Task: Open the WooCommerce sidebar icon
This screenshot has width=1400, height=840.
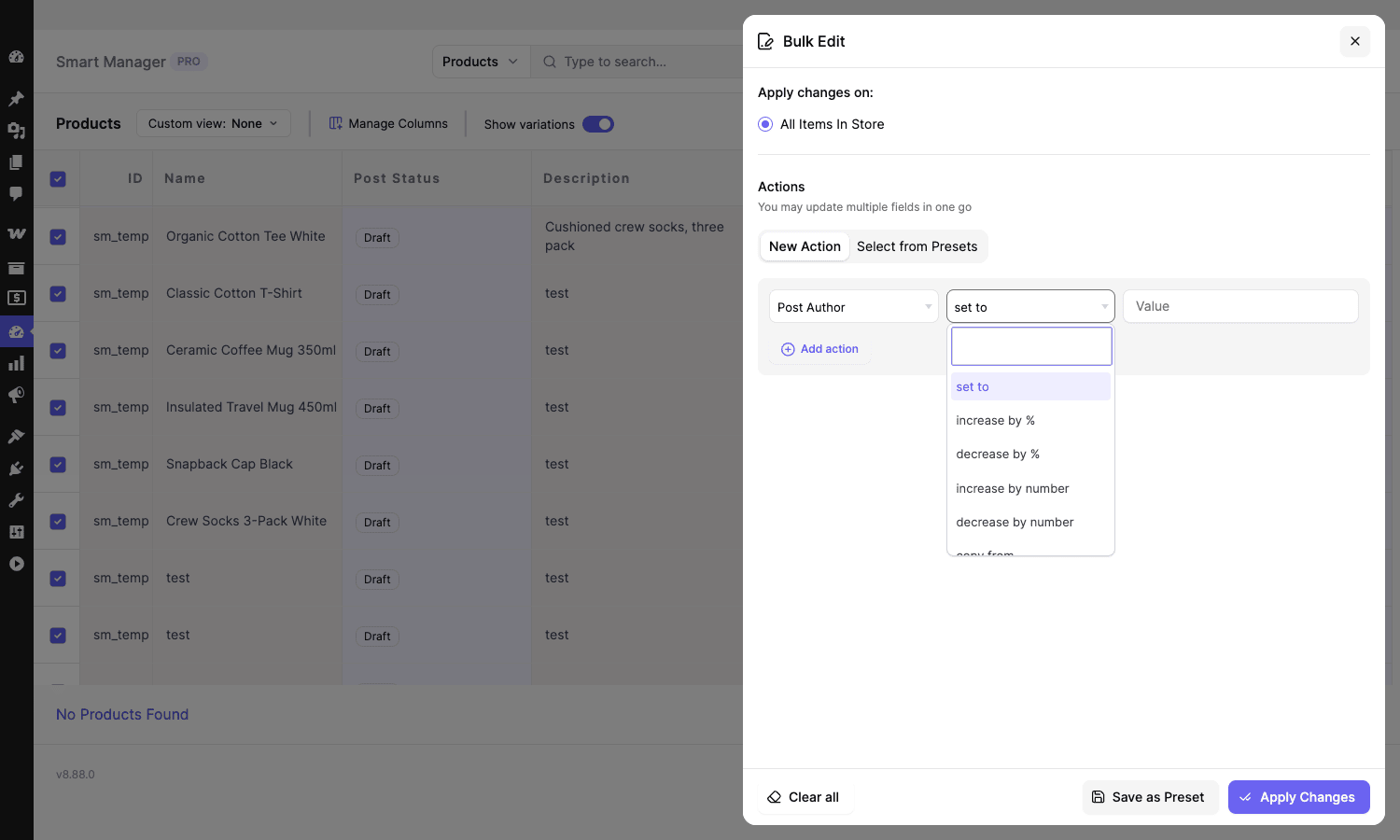Action: point(16,234)
